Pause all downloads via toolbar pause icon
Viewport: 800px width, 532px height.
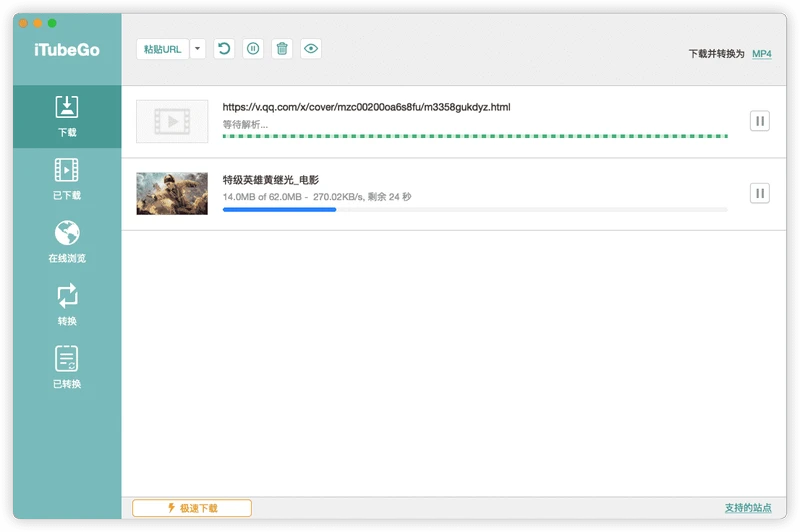253,49
